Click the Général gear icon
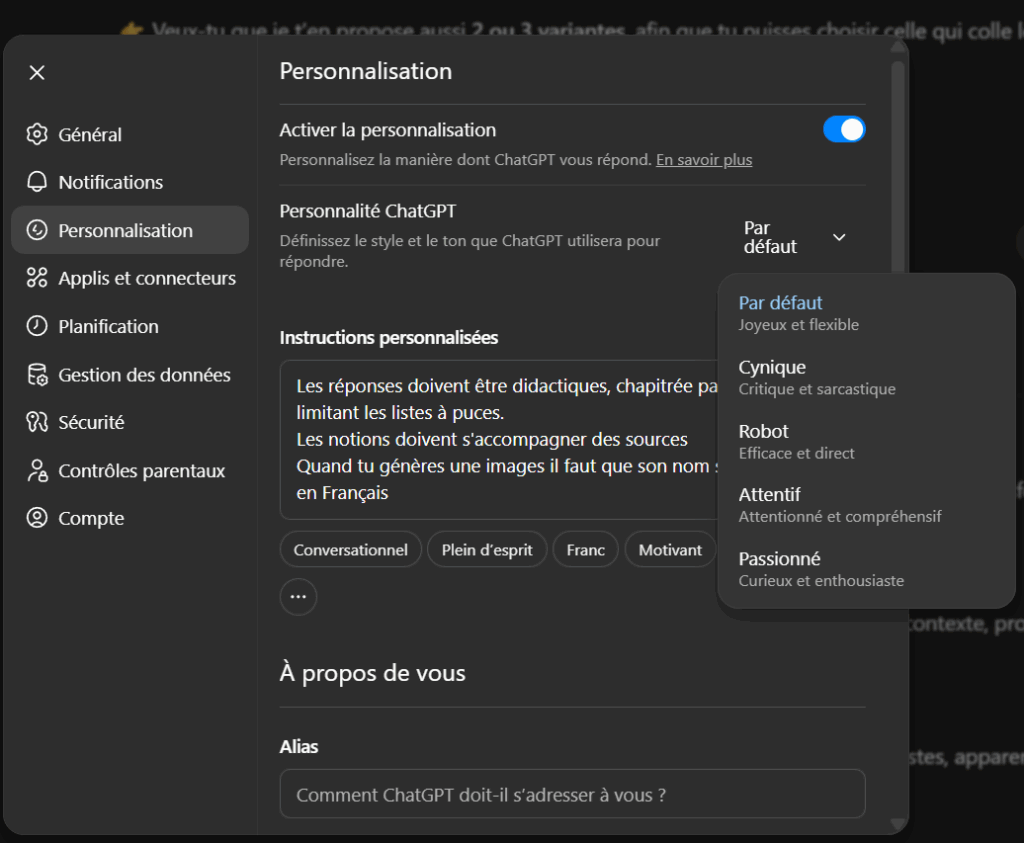Screen dimensions: 1024x843 [x=37, y=134]
